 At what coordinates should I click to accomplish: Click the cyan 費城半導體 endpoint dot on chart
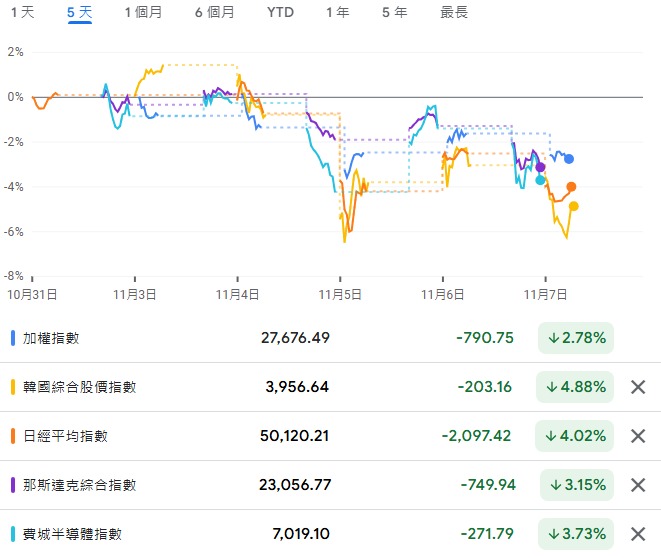(541, 180)
